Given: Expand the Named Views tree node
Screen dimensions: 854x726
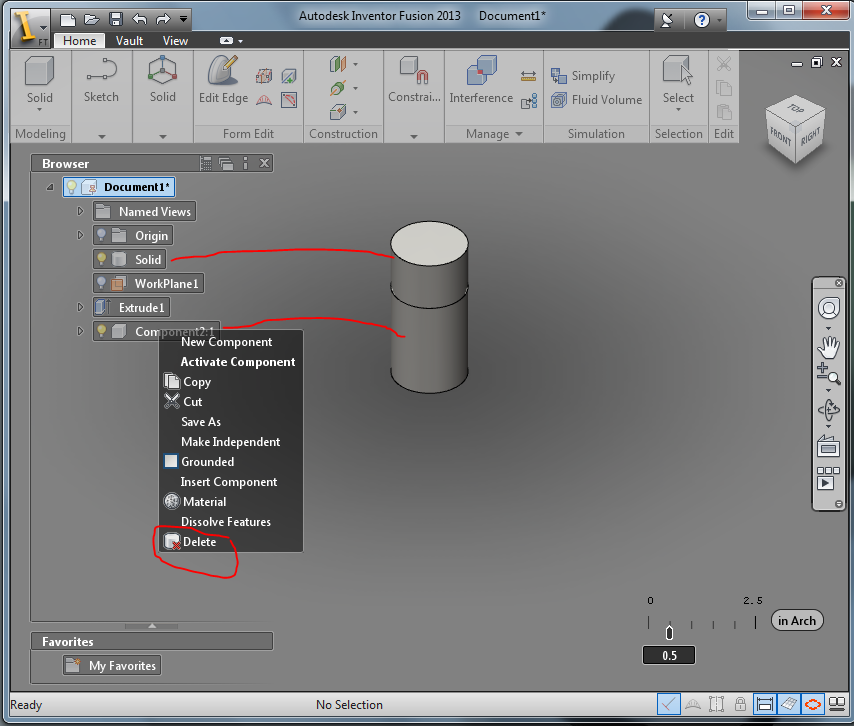Looking at the screenshot, I should [80, 211].
